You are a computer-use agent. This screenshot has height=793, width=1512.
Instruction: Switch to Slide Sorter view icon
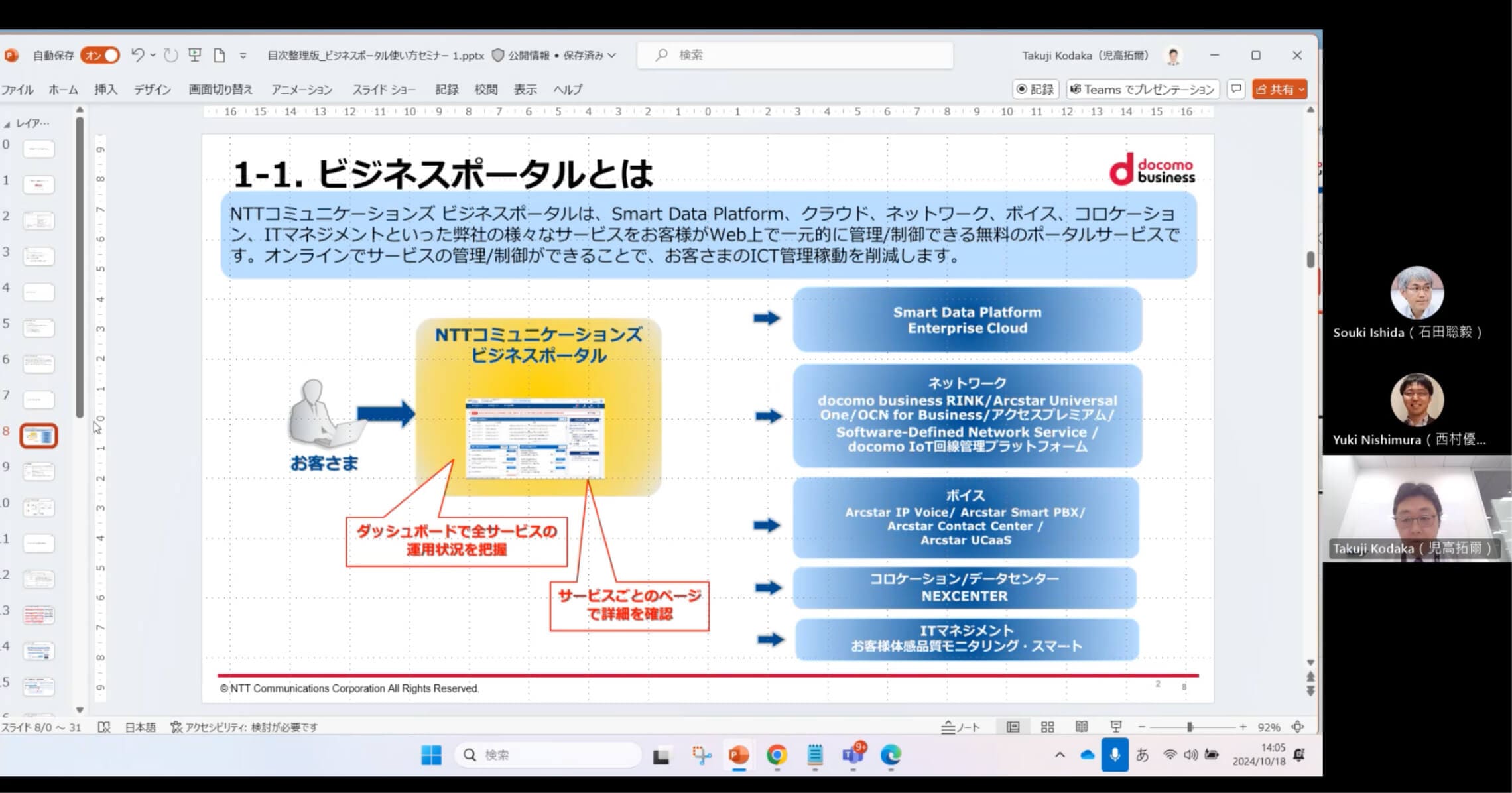coord(1048,727)
